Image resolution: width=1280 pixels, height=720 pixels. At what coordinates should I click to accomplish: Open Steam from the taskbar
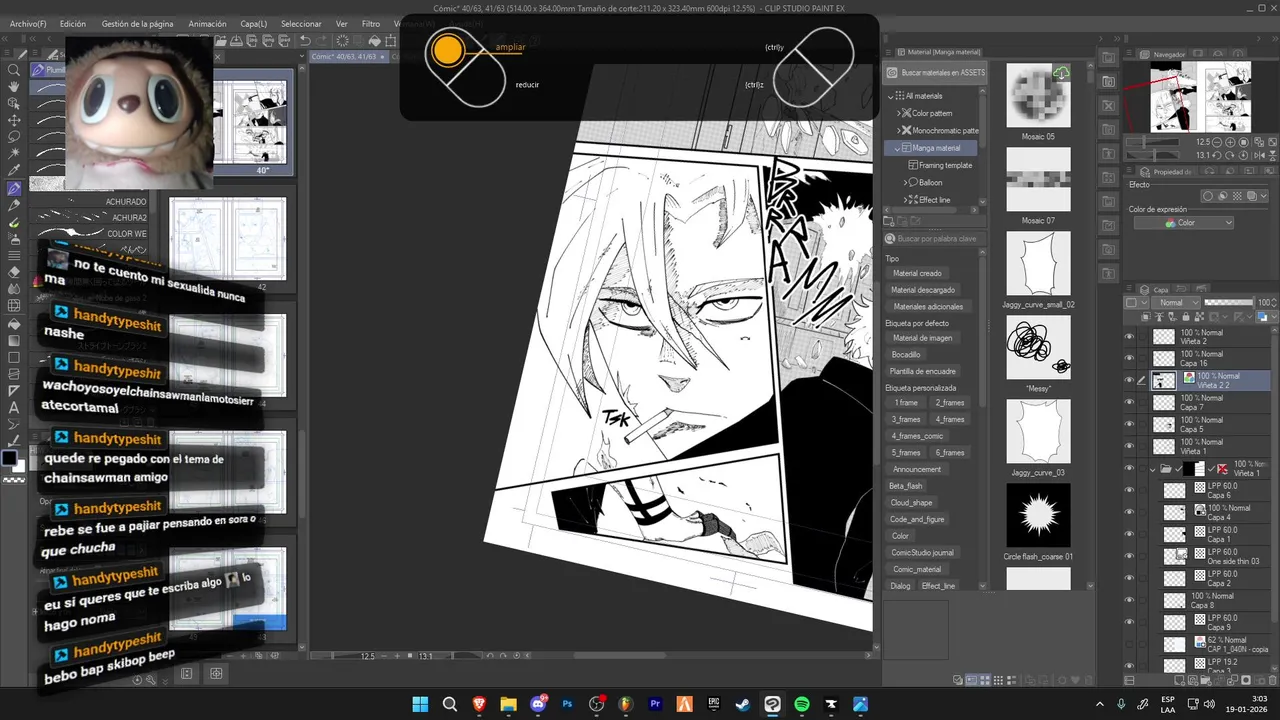pos(742,704)
